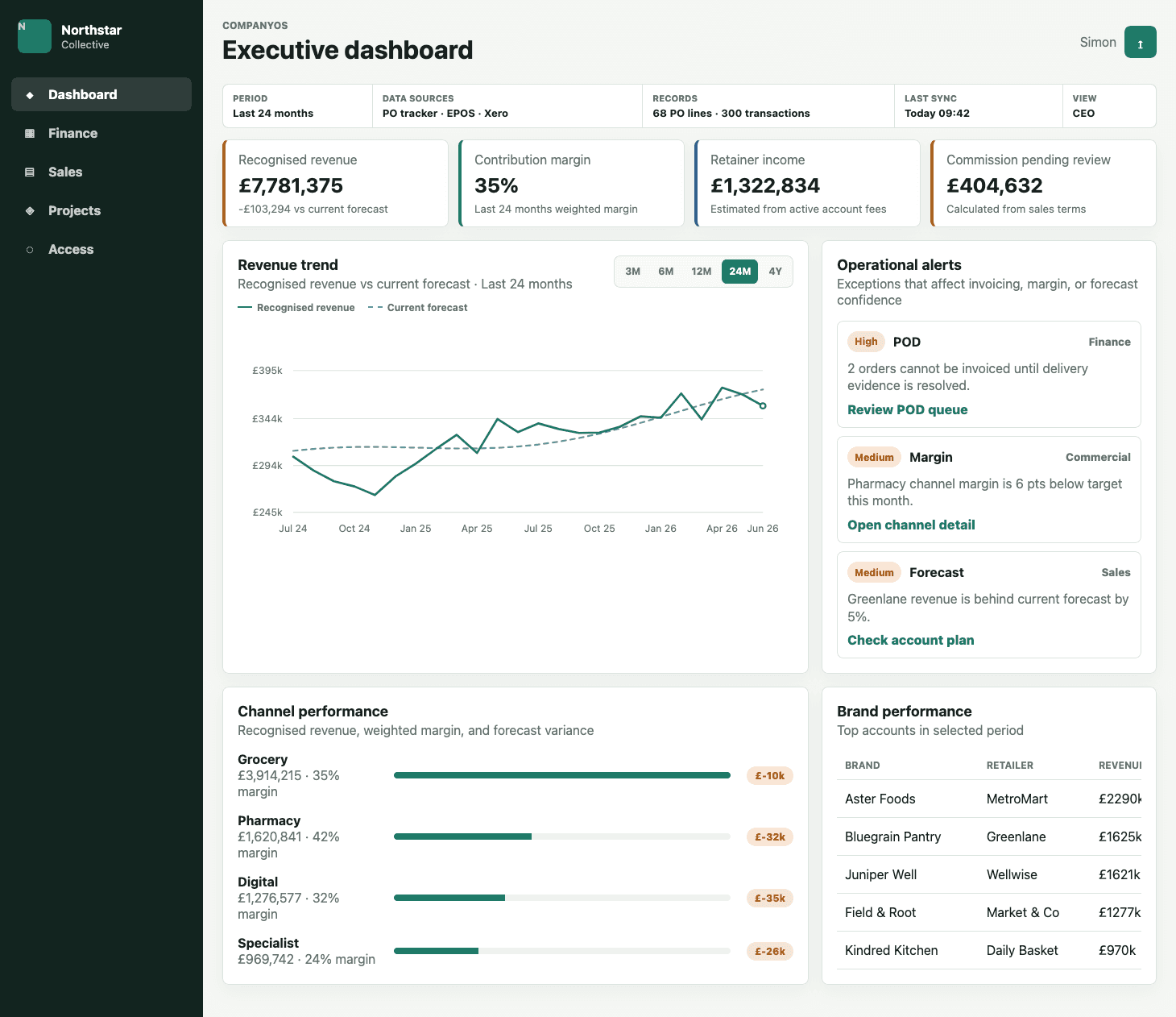
Task: Select the 6M time range
Action: coord(666,272)
